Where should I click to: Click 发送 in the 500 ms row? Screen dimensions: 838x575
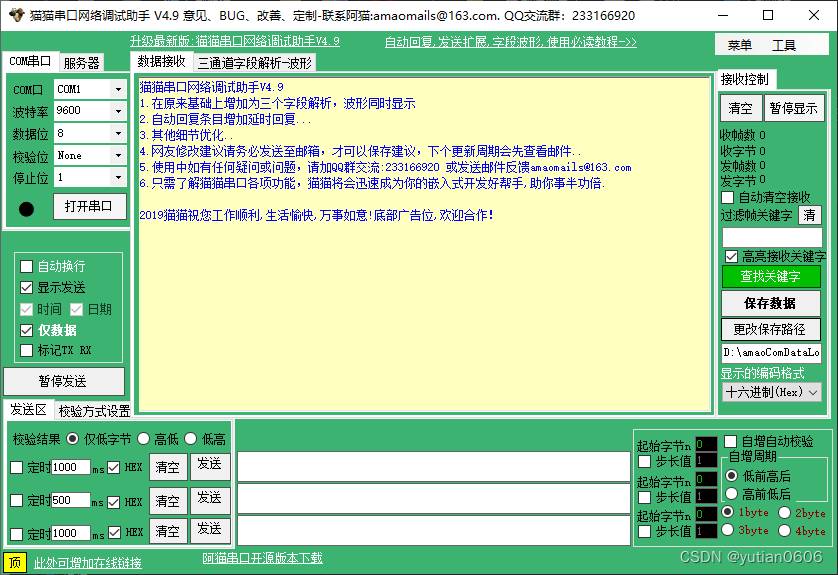pos(210,499)
